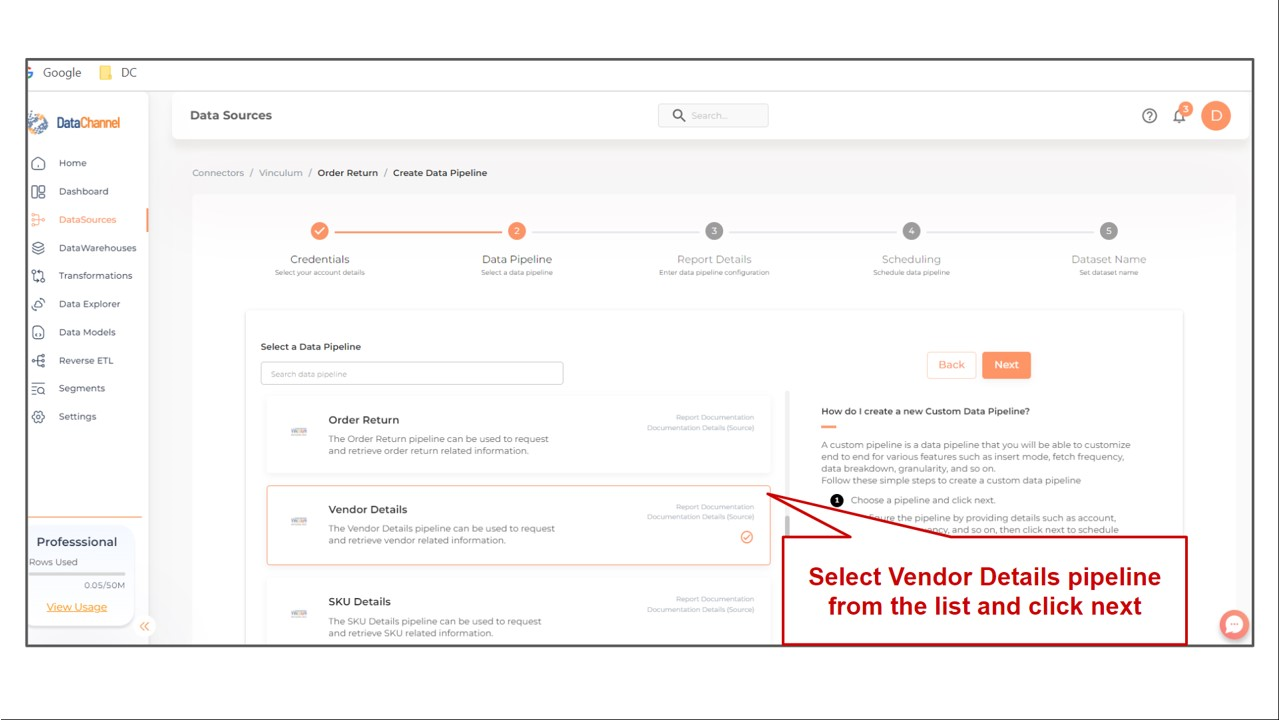
Task: Click the Order Return vendor logo
Action: (298, 432)
